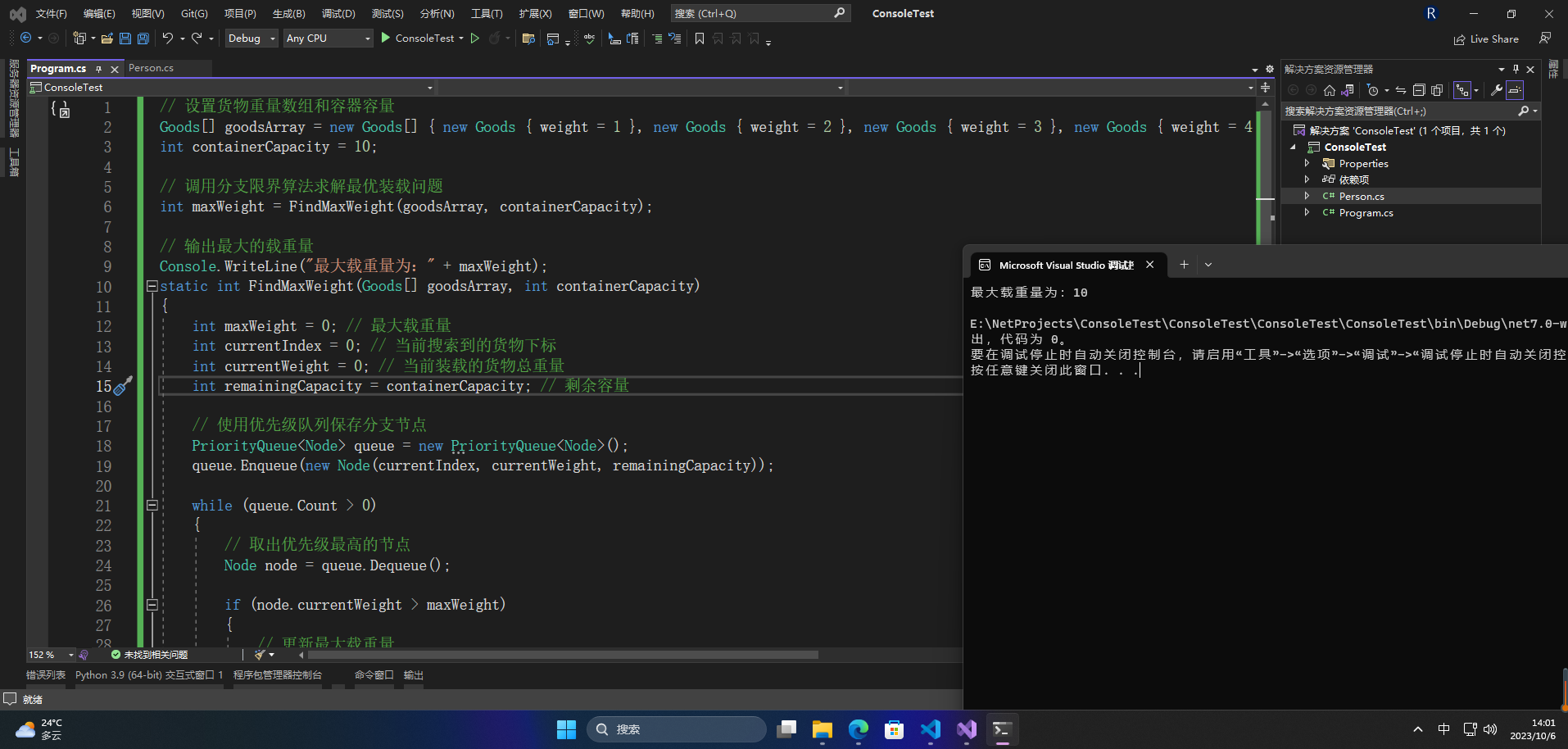Screen dimensions: 1568x749
Task: Click the spell checker abc icon
Action: point(589,39)
